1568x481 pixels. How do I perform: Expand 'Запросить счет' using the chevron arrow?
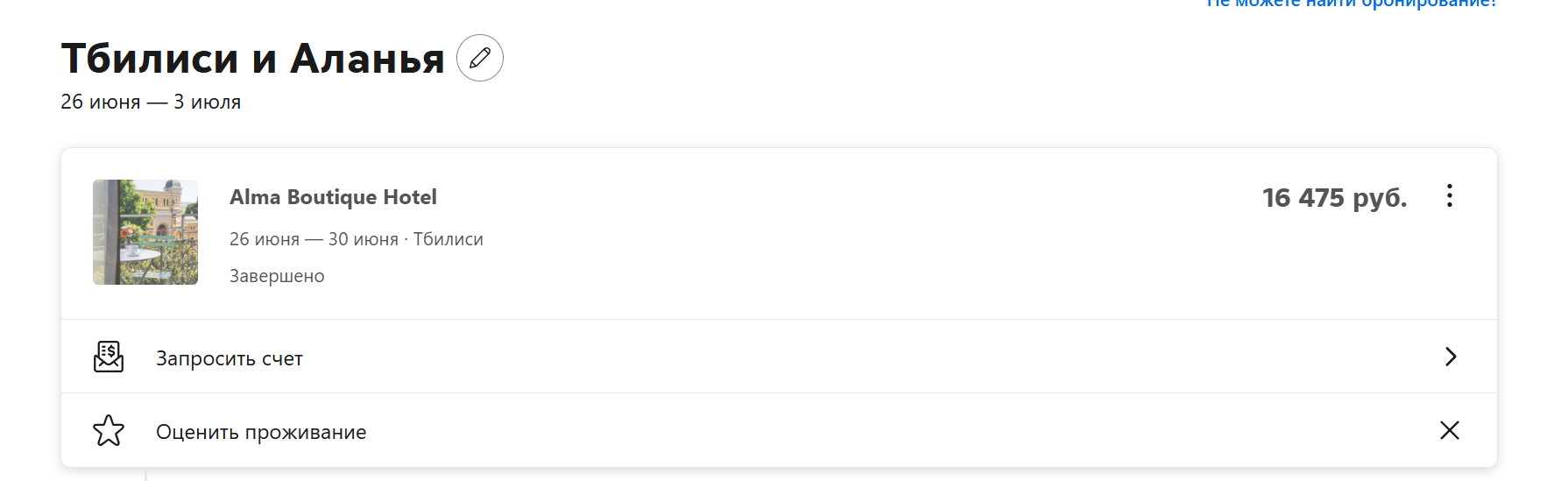point(1451,357)
